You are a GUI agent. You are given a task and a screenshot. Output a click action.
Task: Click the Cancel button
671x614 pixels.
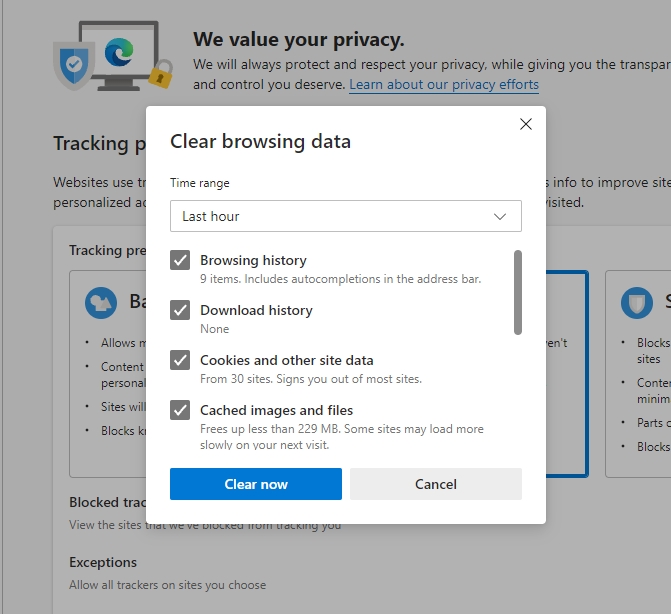point(436,484)
